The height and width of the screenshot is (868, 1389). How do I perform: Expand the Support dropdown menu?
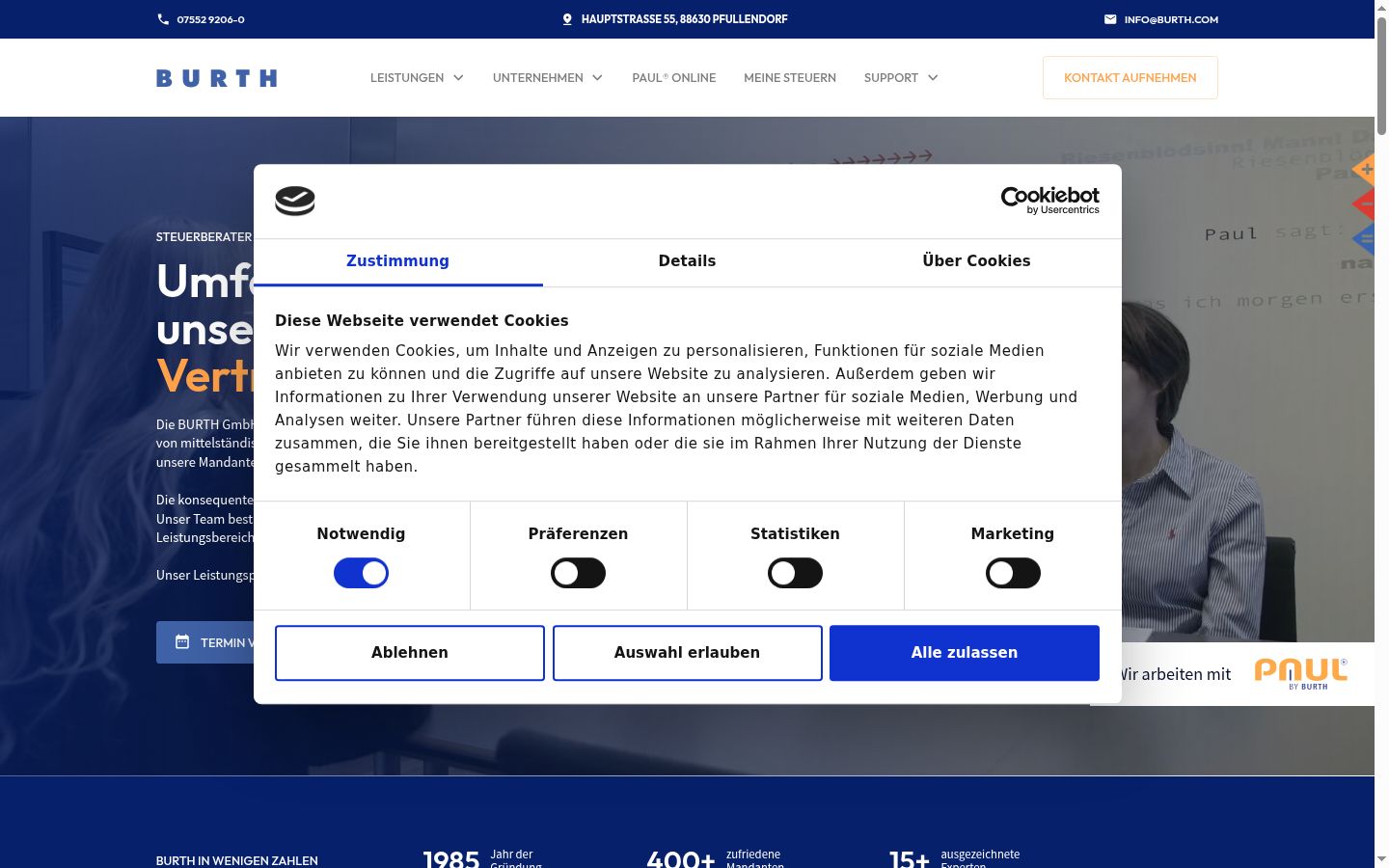pos(901,78)
